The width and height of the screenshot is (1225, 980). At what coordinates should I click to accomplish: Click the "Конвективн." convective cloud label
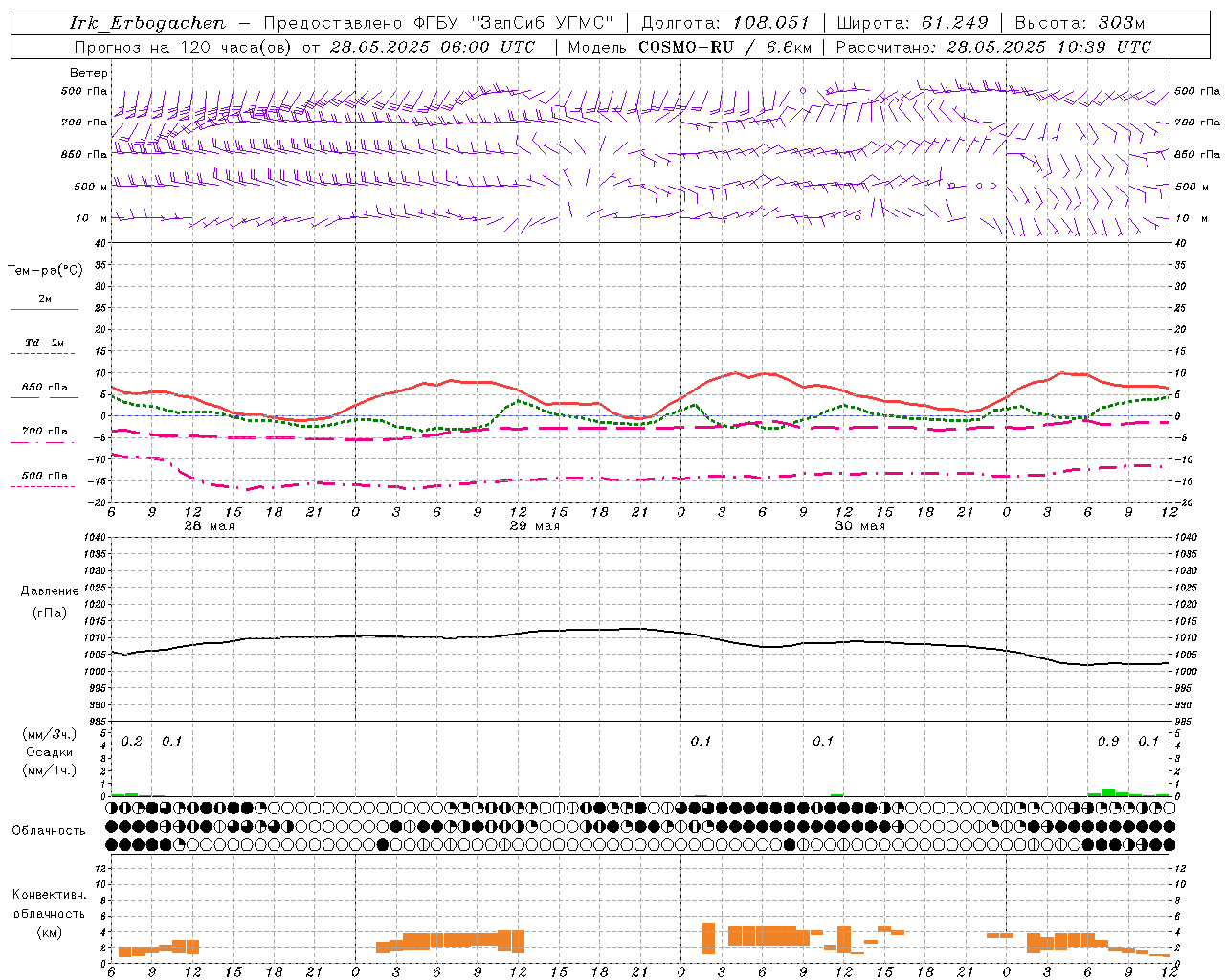(50, 895)
